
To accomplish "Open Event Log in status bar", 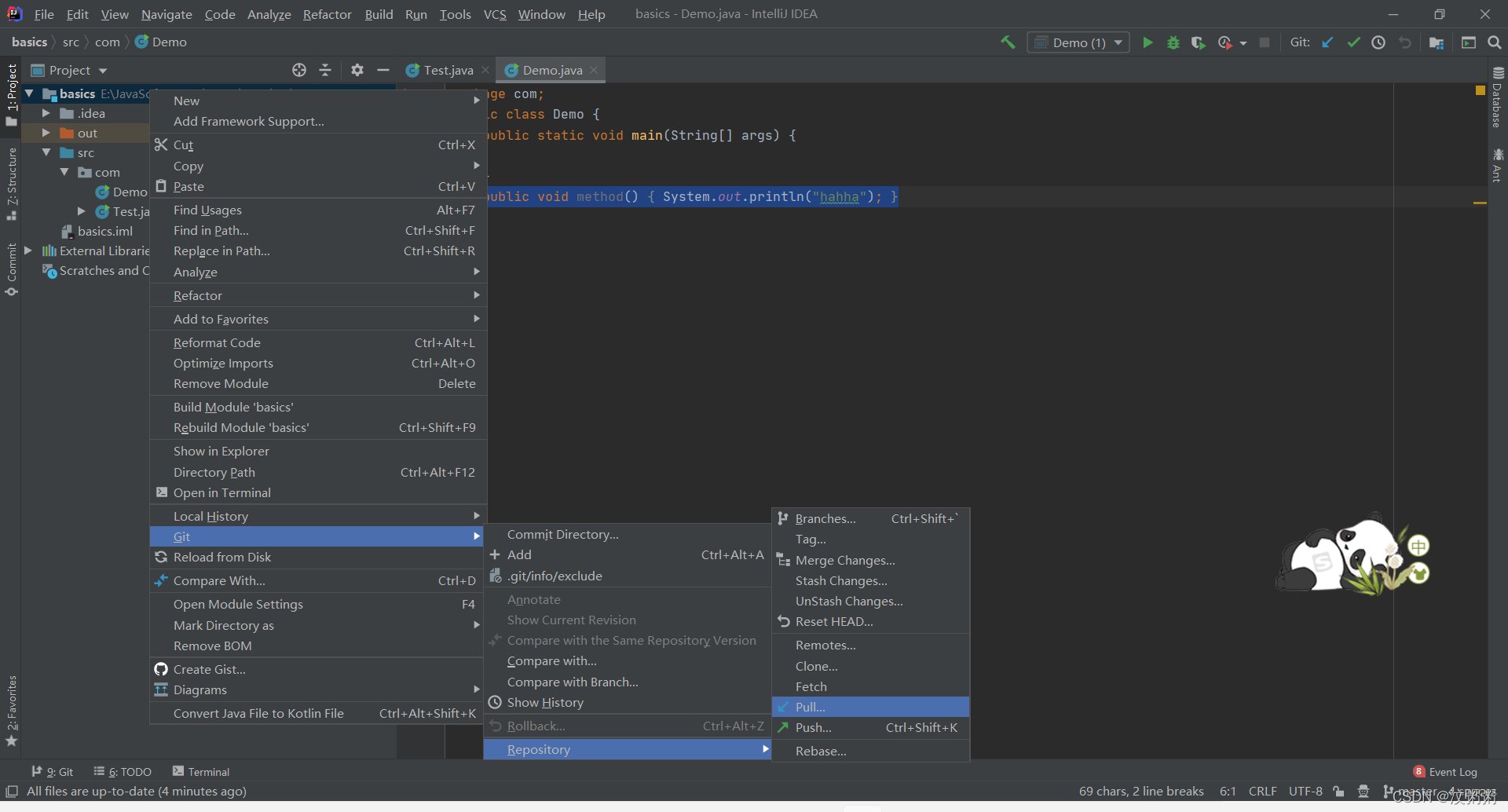I will point(1445,772).
